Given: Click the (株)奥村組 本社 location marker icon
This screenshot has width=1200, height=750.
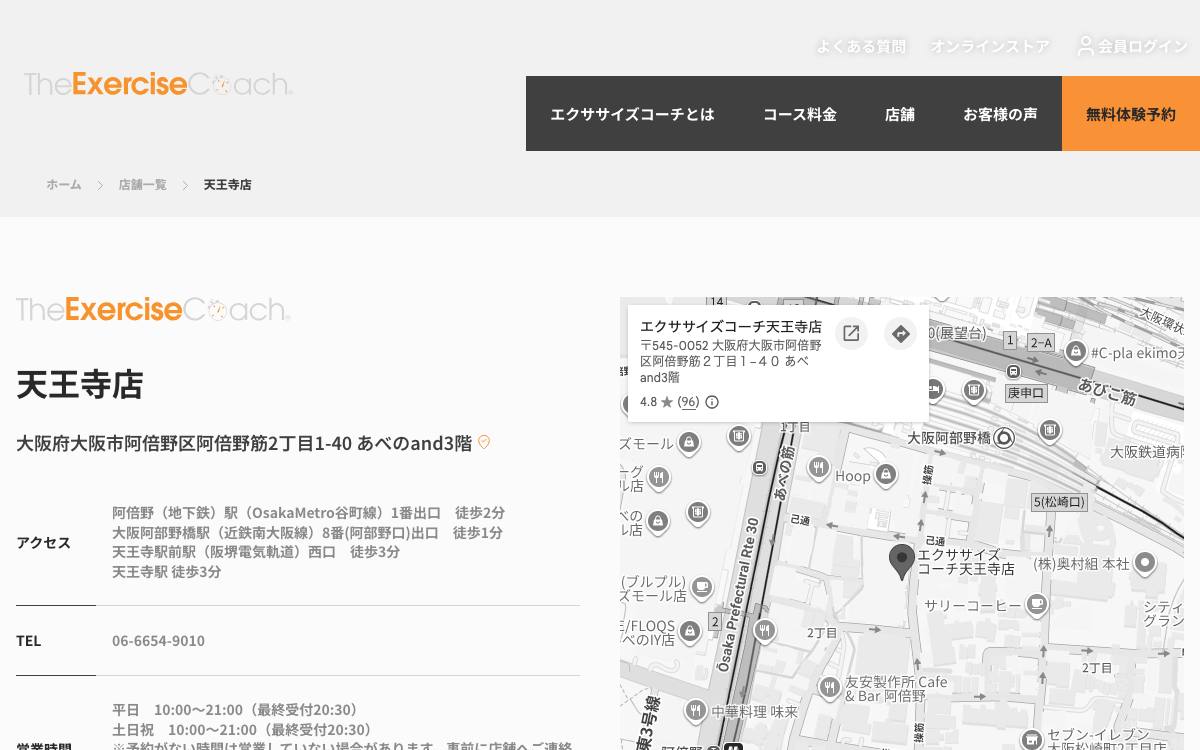Looking at the screenshot, I should [x=1145, y=563].
